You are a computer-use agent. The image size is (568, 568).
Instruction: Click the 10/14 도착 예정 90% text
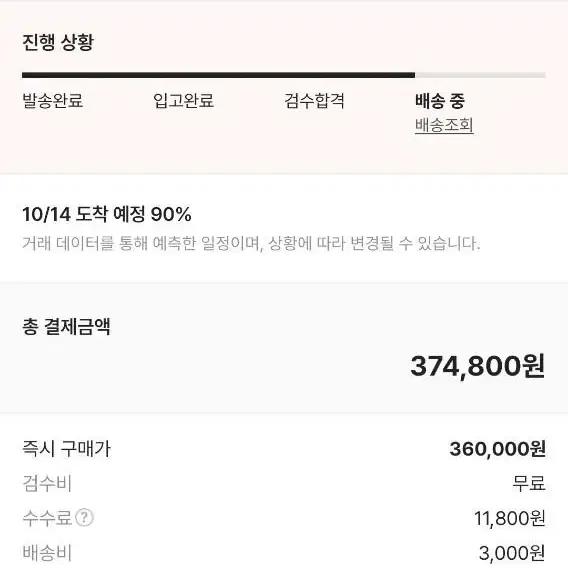coord(107,214)
